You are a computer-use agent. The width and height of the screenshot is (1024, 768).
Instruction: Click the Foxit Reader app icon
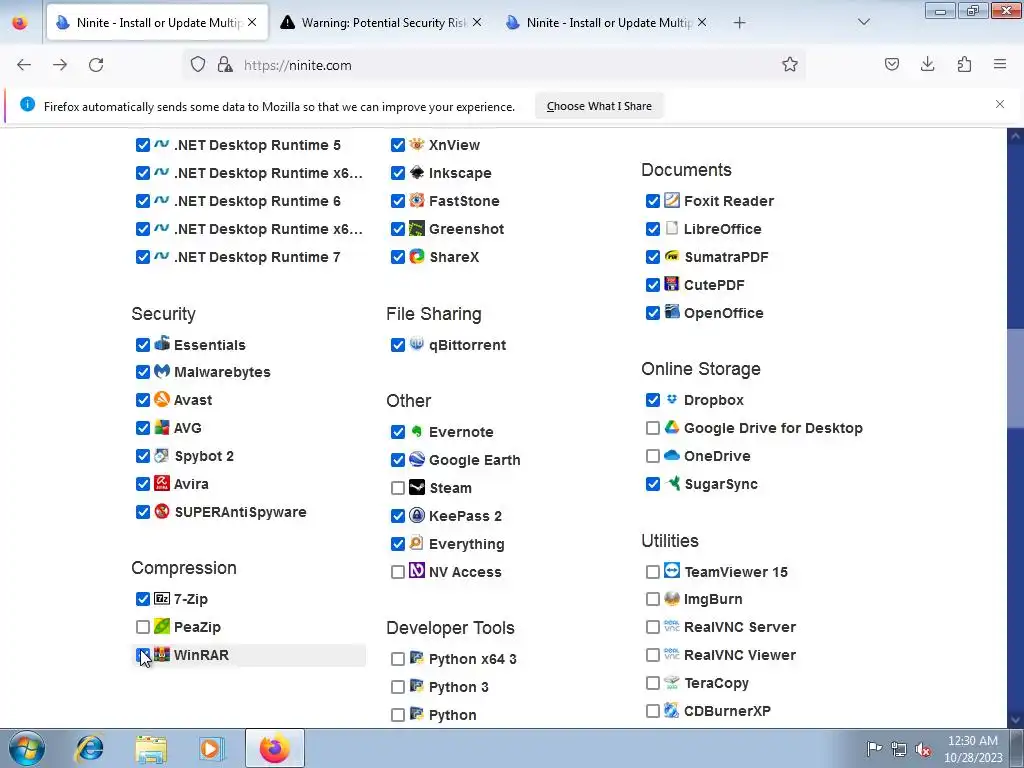[x=671, y=200]
